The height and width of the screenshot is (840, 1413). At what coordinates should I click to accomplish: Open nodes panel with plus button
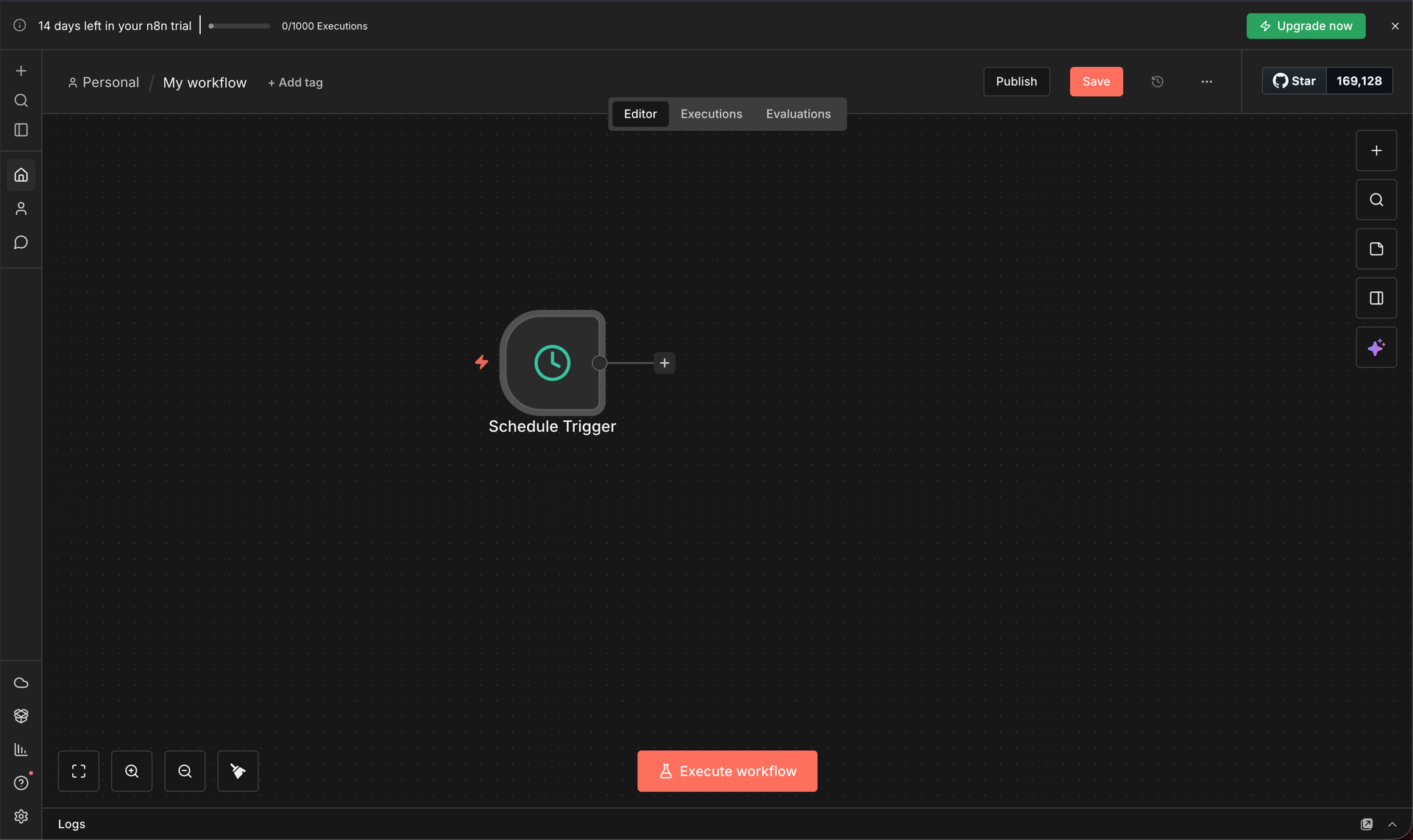click(x=1376, y=151)
